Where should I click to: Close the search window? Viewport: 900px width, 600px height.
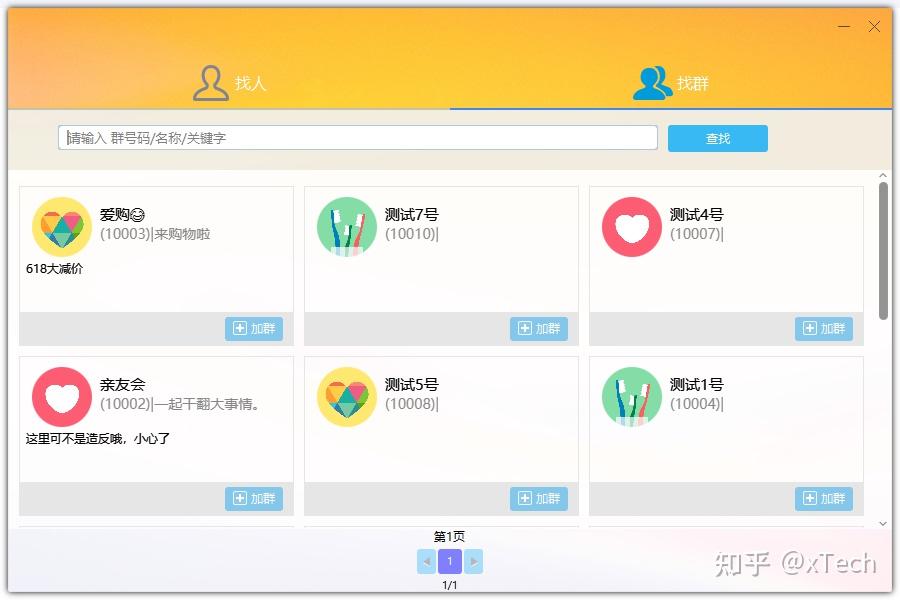[874, 26]
